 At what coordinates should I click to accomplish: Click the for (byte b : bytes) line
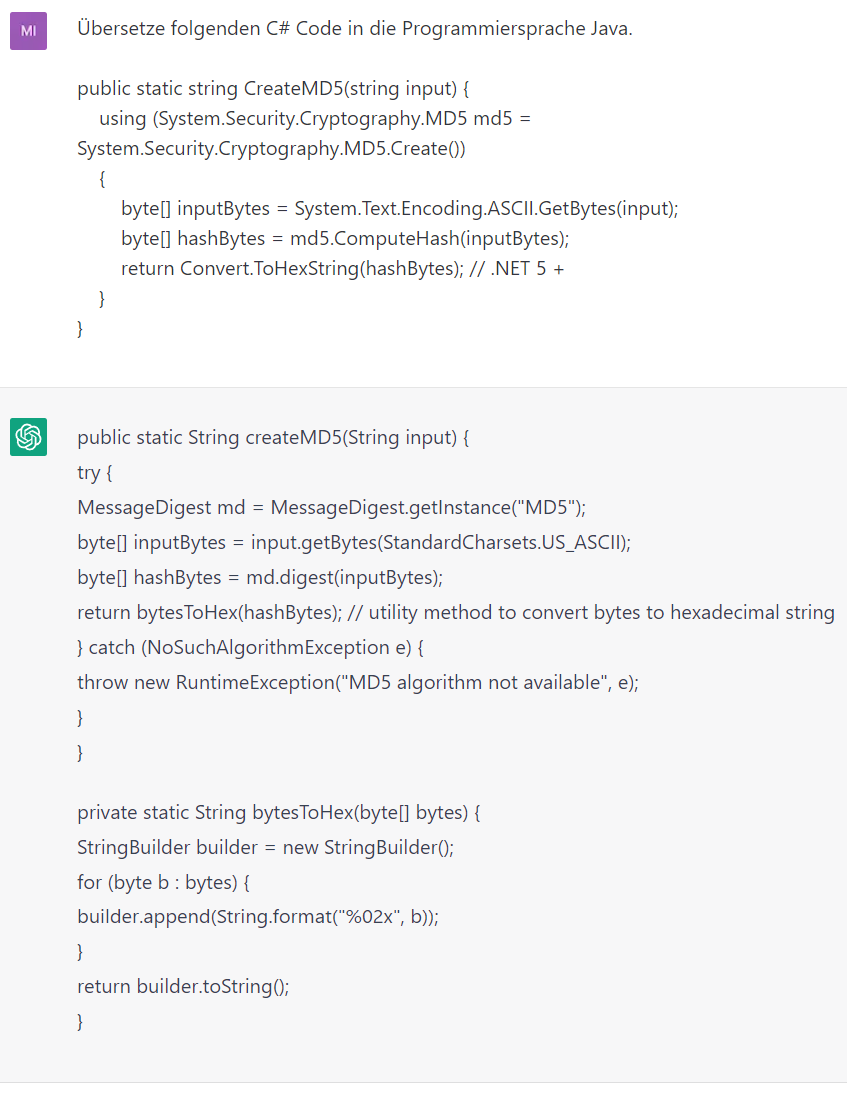[x=163, y=883]
